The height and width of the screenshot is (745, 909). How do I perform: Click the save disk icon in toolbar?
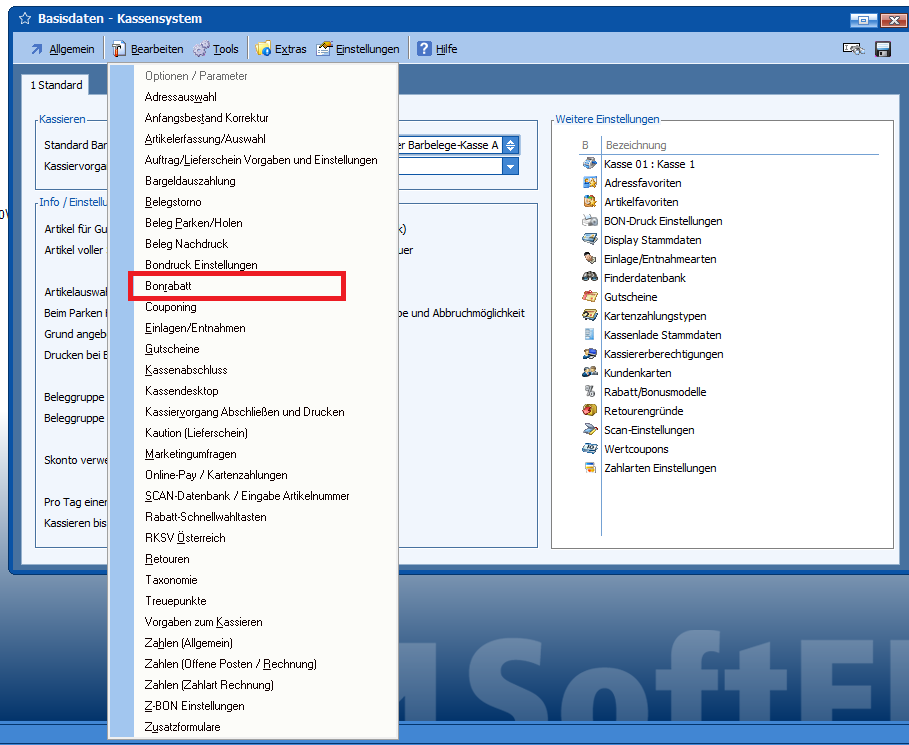pyautogui.click(x=882, y=49)
